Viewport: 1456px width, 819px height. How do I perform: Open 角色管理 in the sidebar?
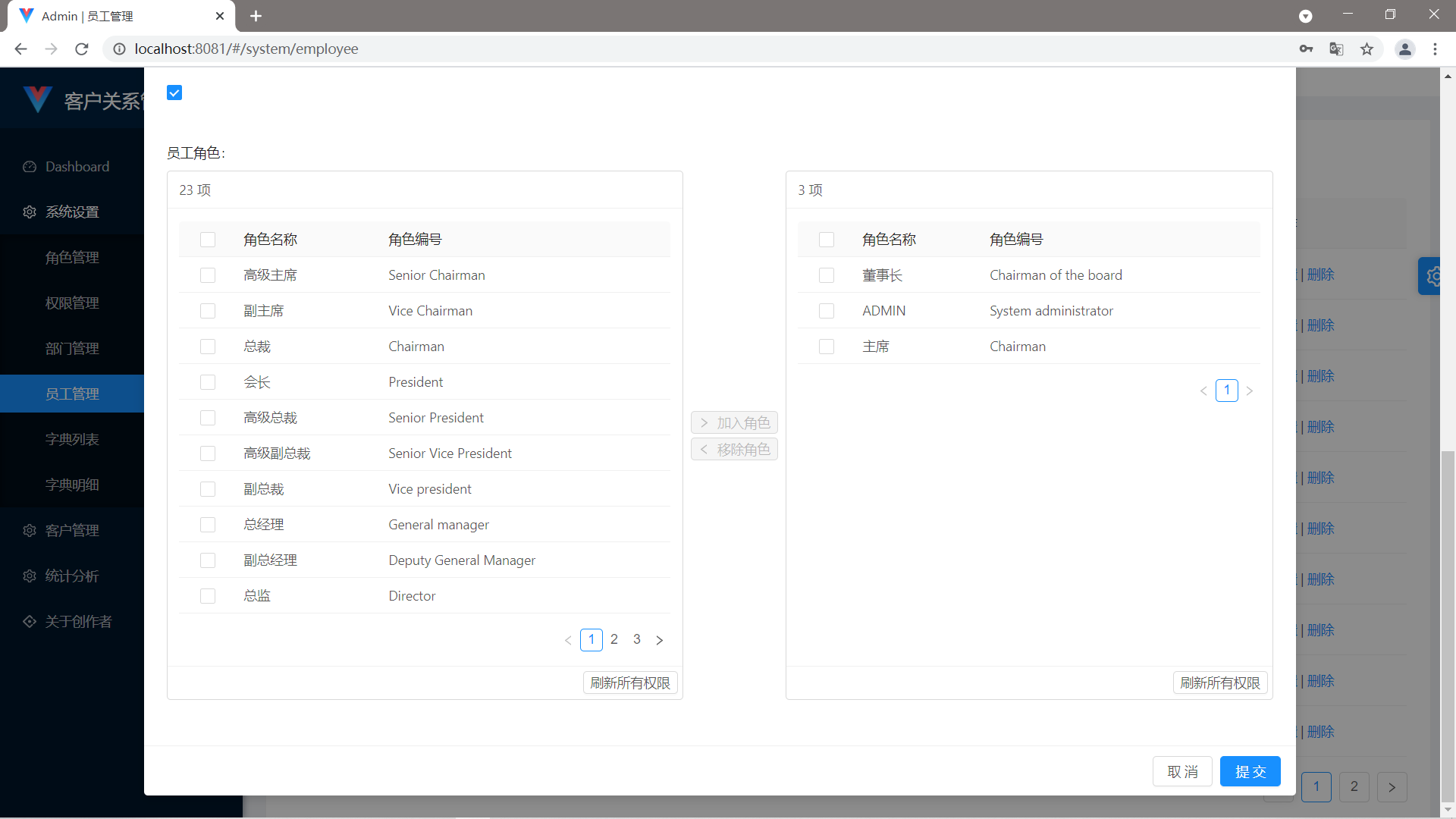coord(72,258)
